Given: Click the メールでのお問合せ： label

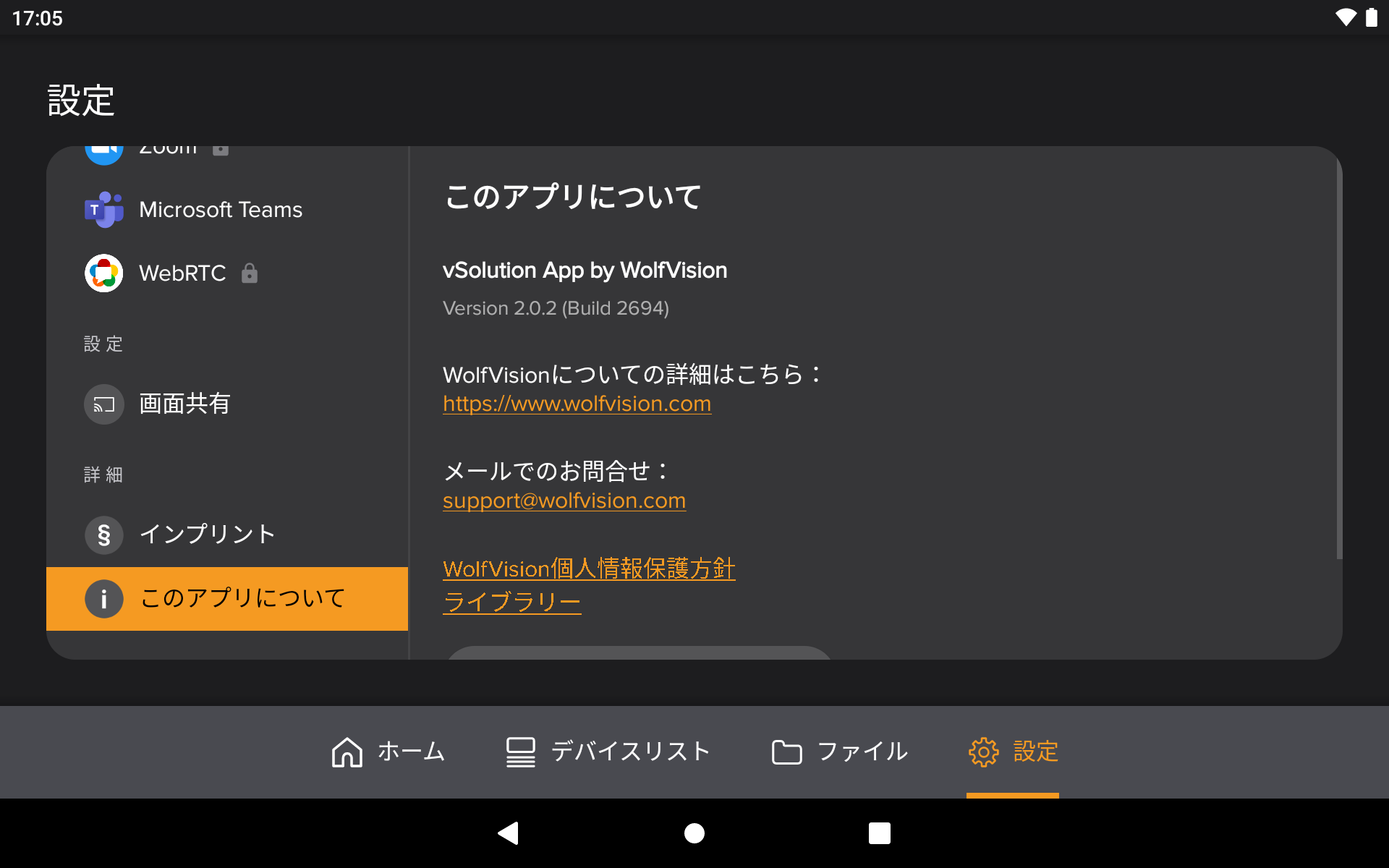Looking at the screenshot, I should [556, 471].
